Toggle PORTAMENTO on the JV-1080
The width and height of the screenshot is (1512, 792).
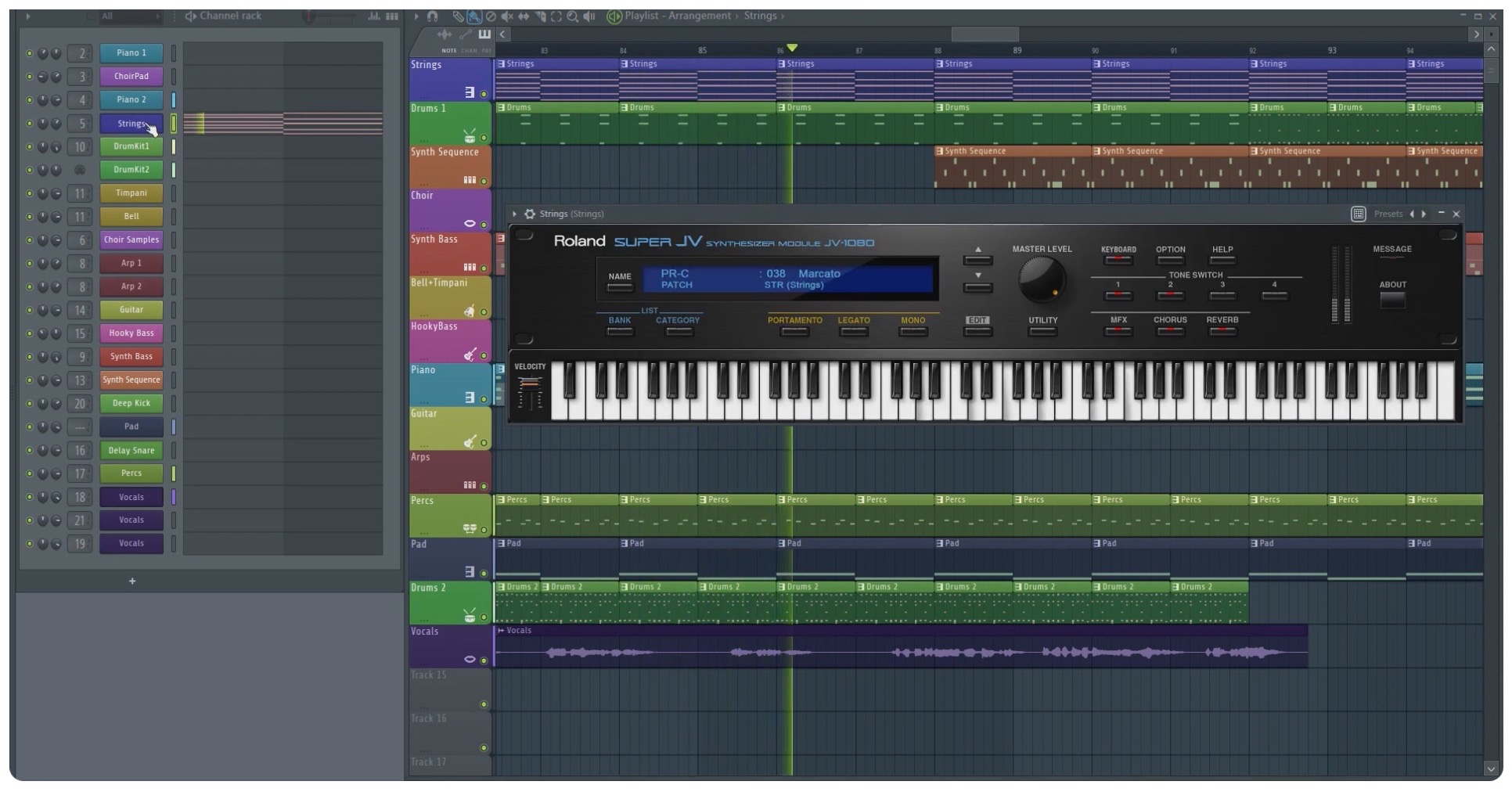click(x=794, y=331)
